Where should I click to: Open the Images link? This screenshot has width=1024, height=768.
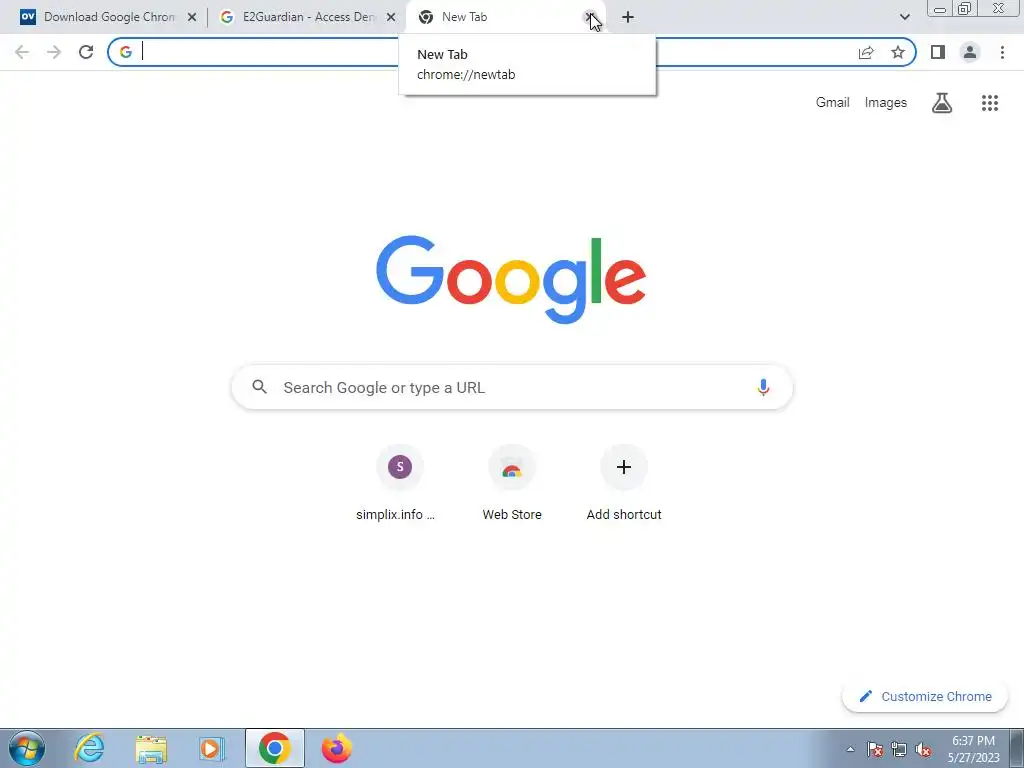[x=886, y=103]
